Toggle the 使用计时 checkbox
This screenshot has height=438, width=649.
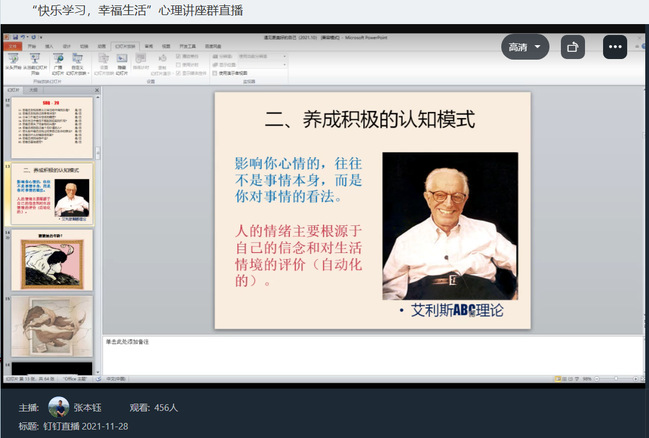pos(179,65)
